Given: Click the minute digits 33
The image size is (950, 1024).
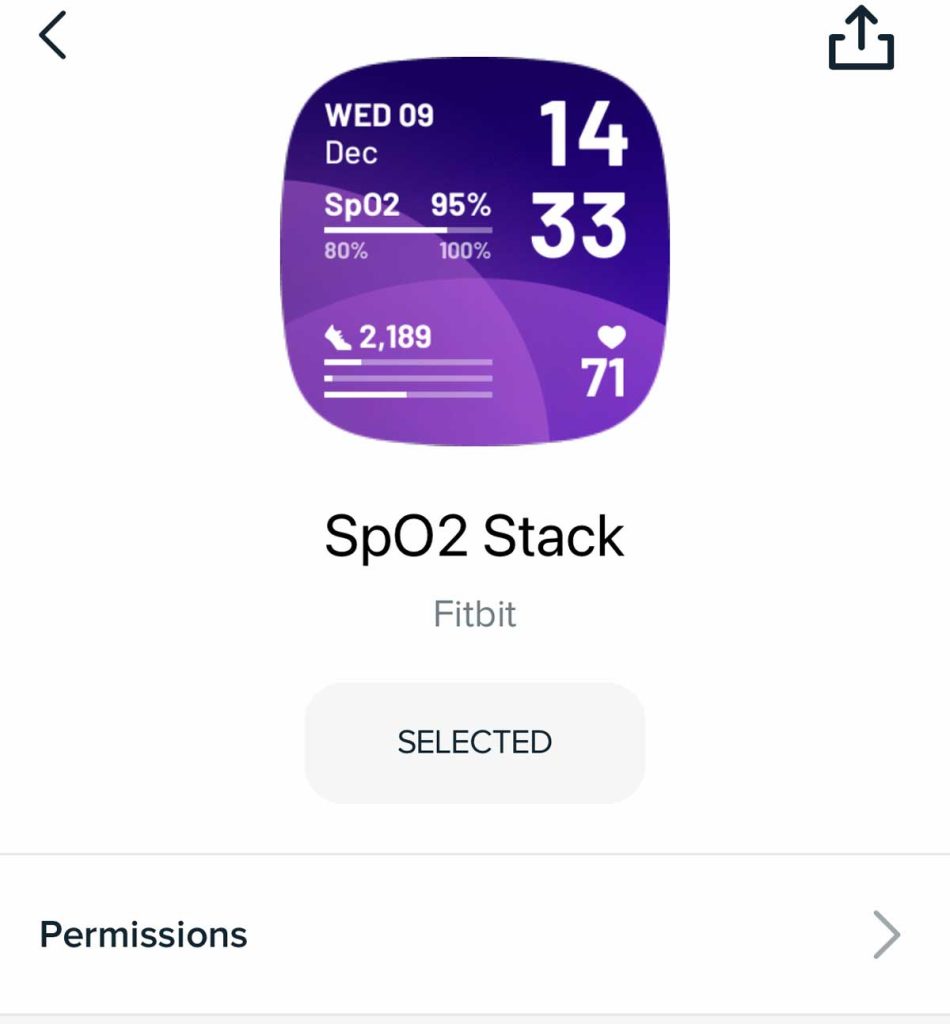Looking at the screenshot, I should [579, 226].
